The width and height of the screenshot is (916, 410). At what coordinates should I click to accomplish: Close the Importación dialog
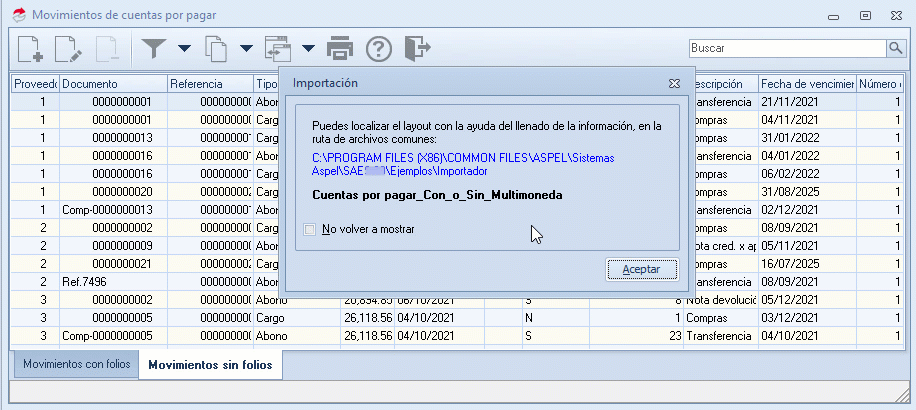pyautogui.click(x=674, y=83)
